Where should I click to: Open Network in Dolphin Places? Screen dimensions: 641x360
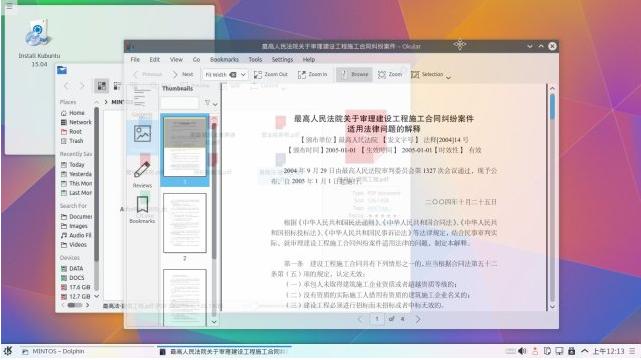click(76, 122)
